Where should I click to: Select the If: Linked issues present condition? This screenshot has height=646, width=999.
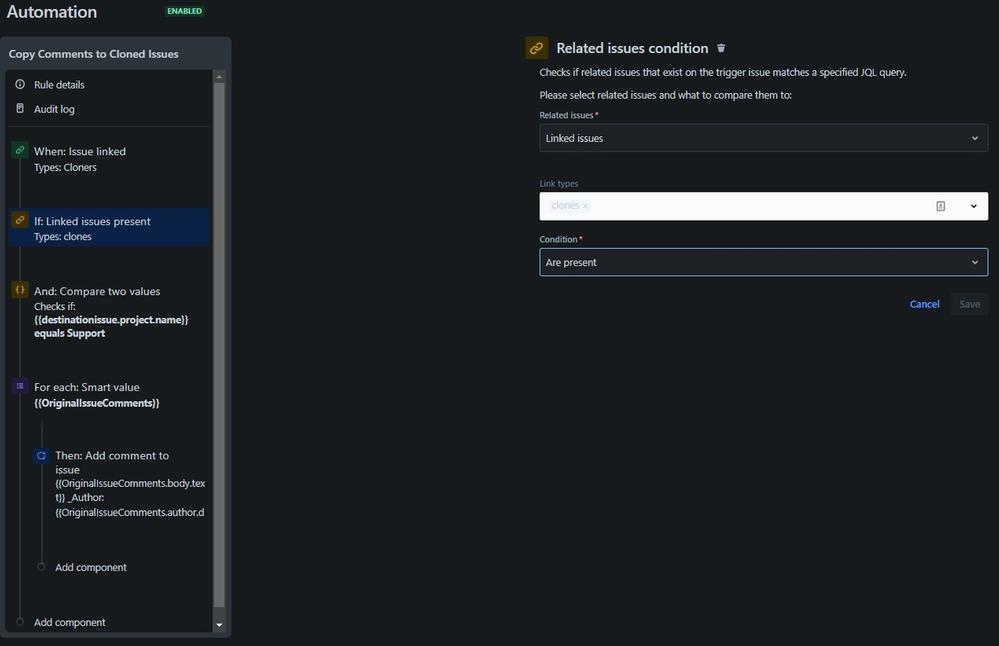point(108,227)
